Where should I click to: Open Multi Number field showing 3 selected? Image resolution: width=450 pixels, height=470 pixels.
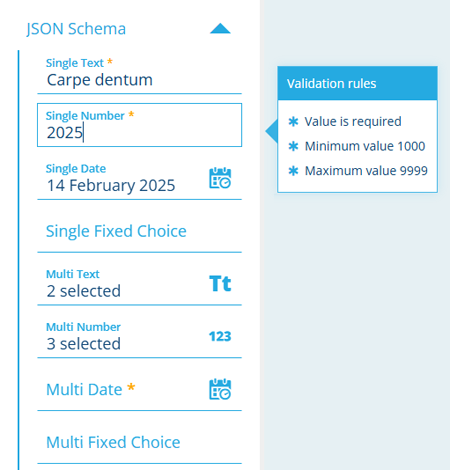tap(139, 336)
